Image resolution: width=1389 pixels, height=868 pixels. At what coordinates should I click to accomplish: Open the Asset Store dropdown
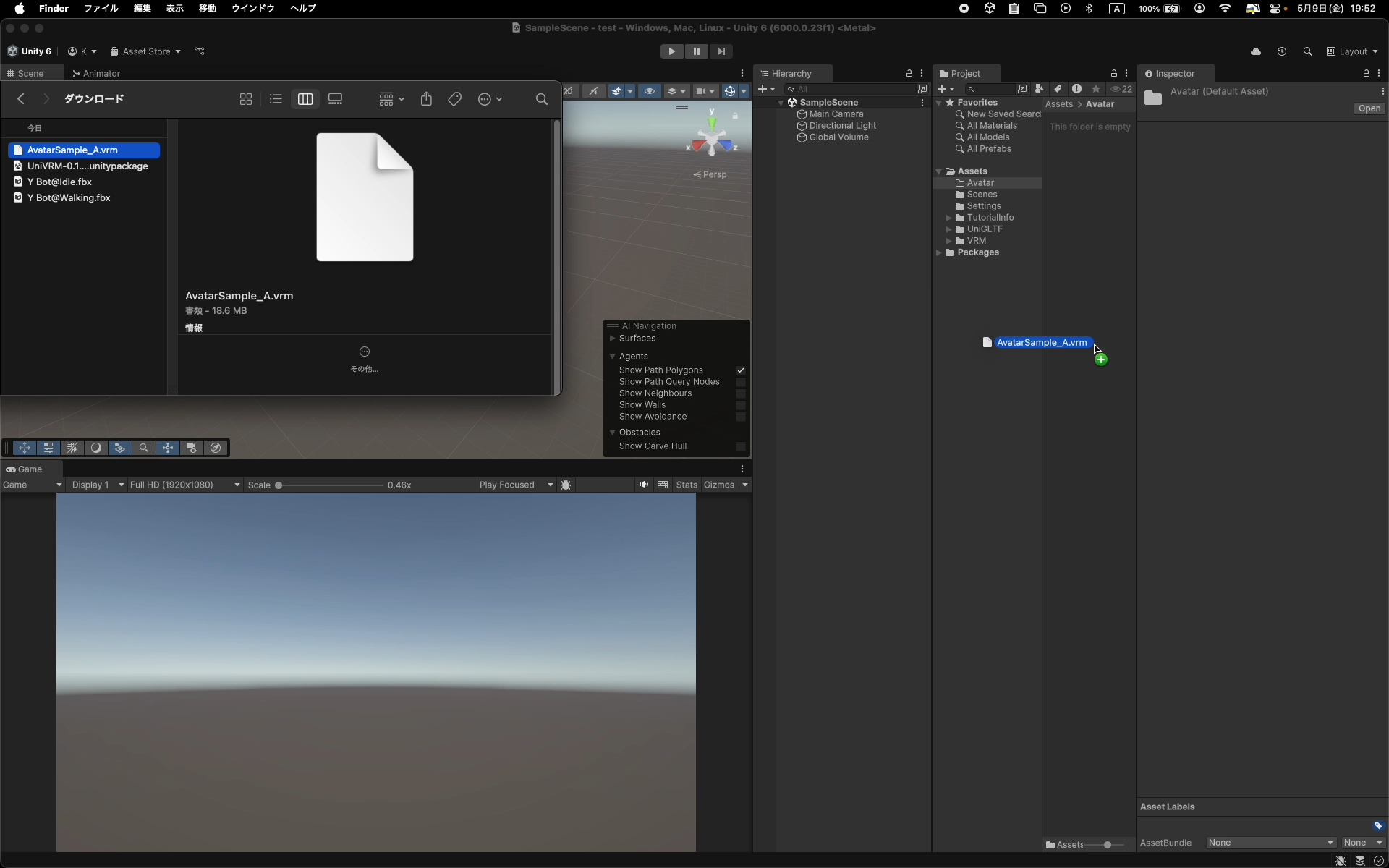click(x=145, y=51)
